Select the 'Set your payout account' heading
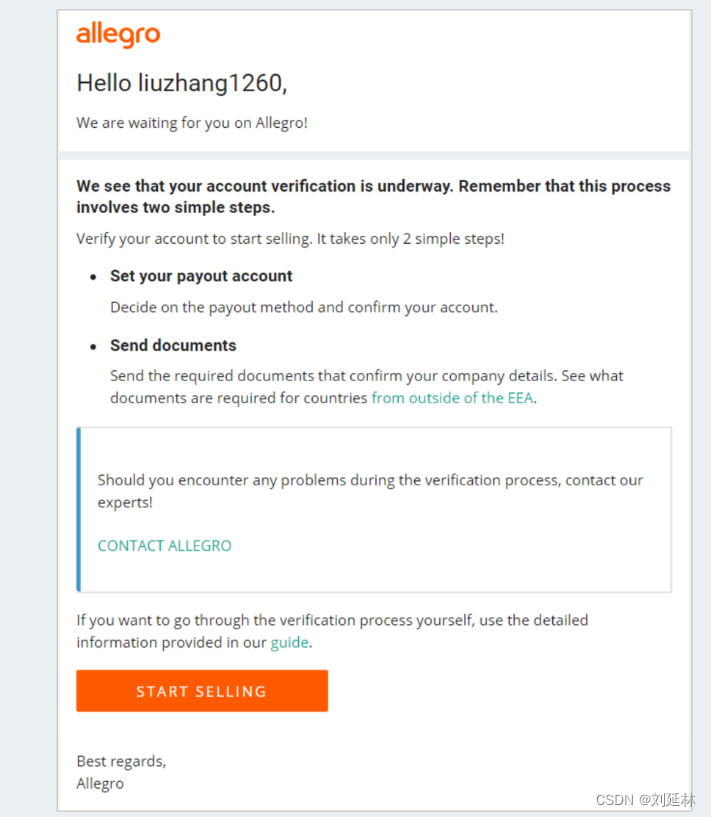Screen dimensions: 711x817 tap(201, 276)
